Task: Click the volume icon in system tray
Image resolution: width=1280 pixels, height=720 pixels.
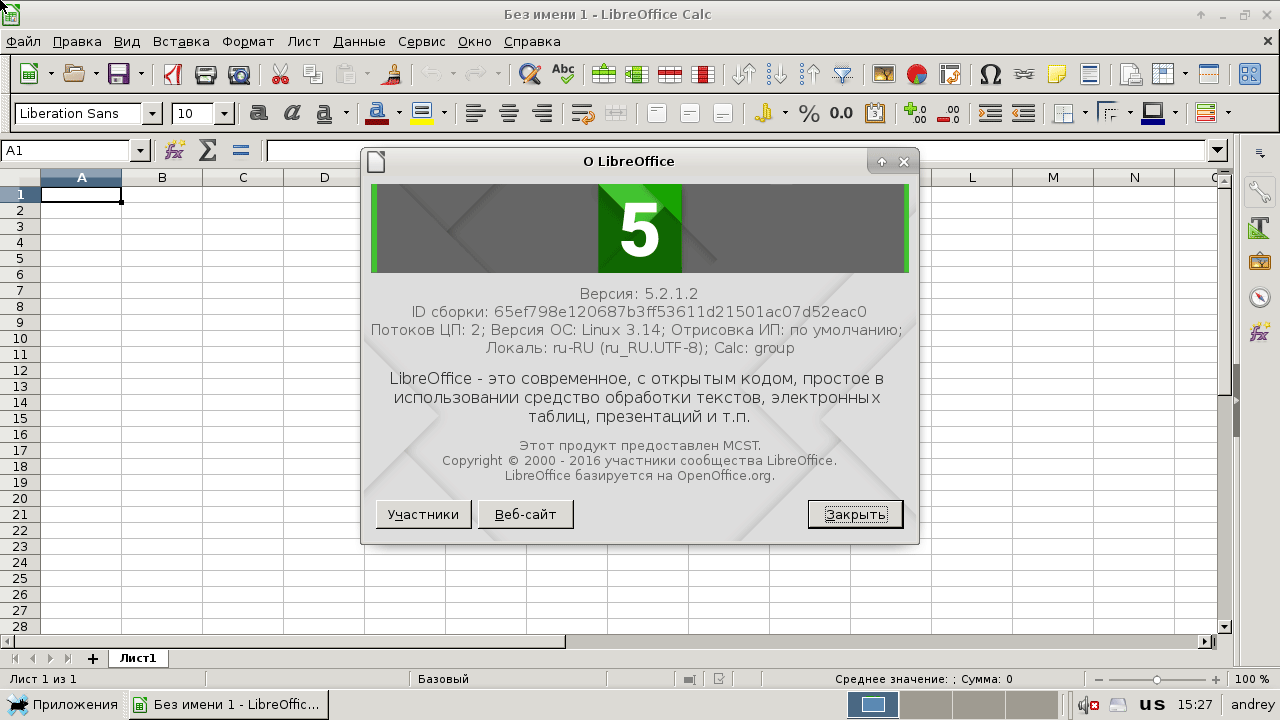Action: (x=1087, y=704)
